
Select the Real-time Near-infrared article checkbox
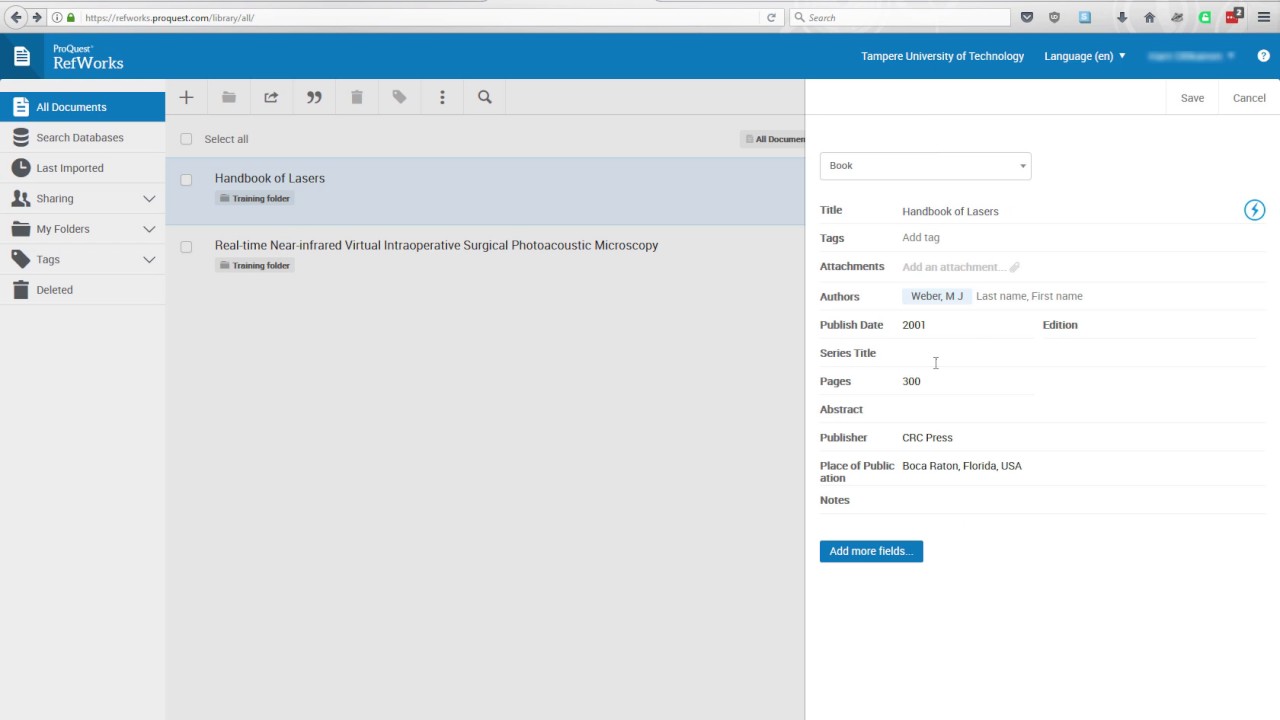[186, 247]
